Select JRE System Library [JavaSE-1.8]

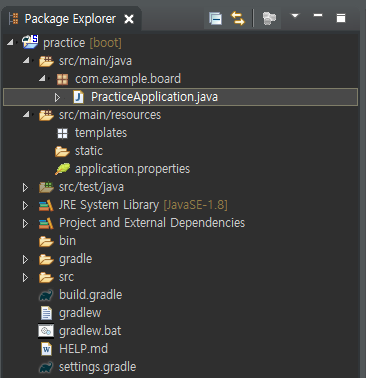pyautogui.click(x=143, y=205)
